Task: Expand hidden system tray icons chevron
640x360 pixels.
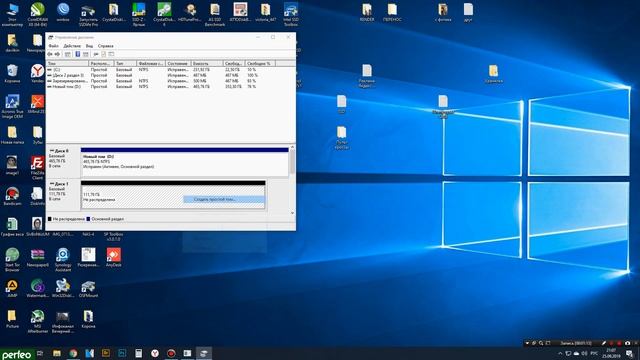Action: (560, 353)
